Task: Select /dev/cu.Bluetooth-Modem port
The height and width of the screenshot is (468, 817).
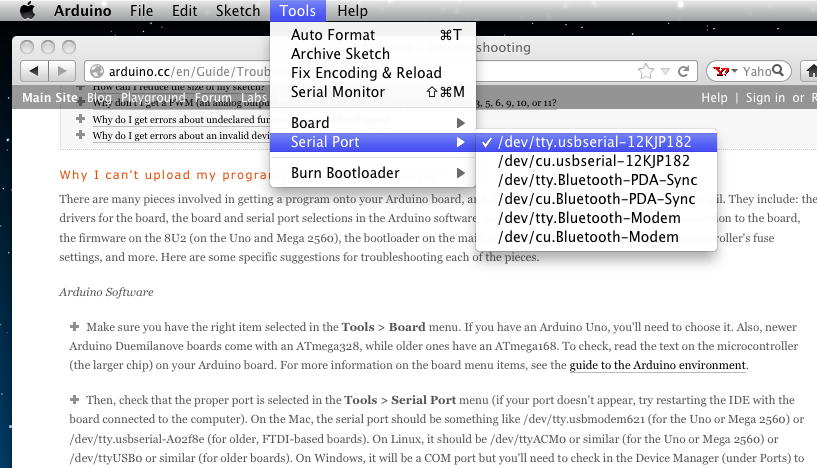Action: [x=596, y=237]
